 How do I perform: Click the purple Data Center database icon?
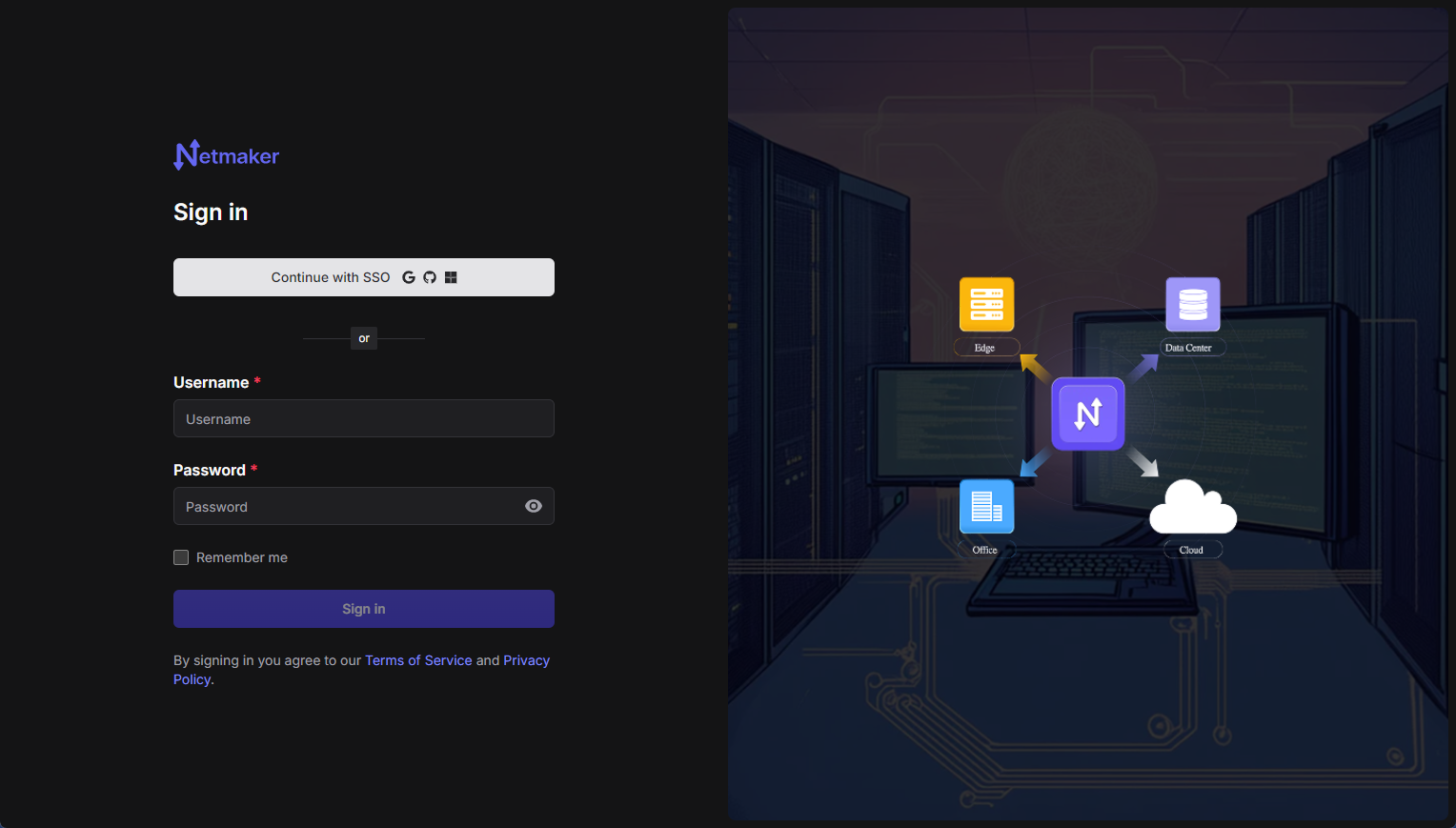(x=1193, y=304)
